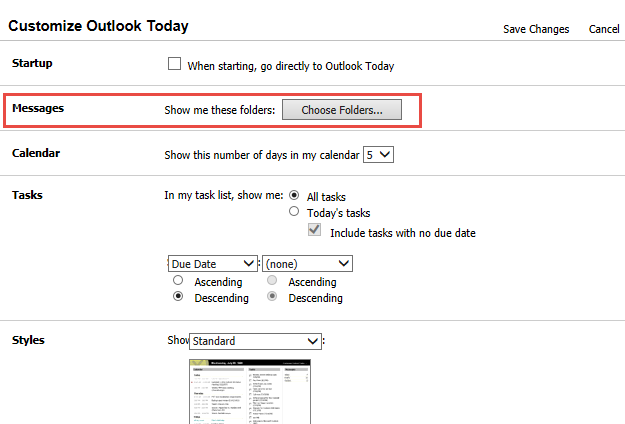Select Ascending under (none) sort
The width and height of the screenshot is (625, 424).
click(272, 281)
